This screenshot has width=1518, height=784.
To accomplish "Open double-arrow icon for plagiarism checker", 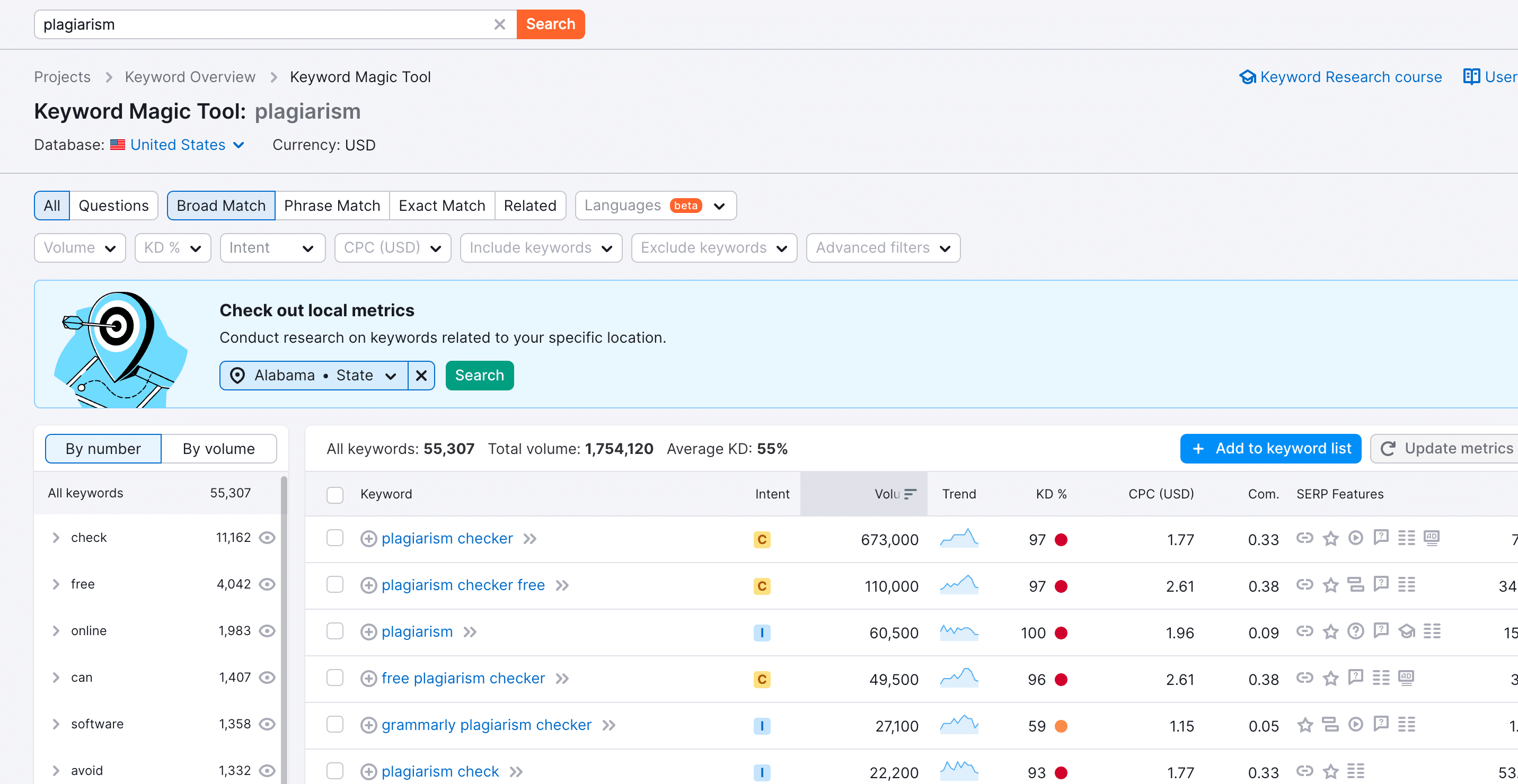I will [530, 539].
